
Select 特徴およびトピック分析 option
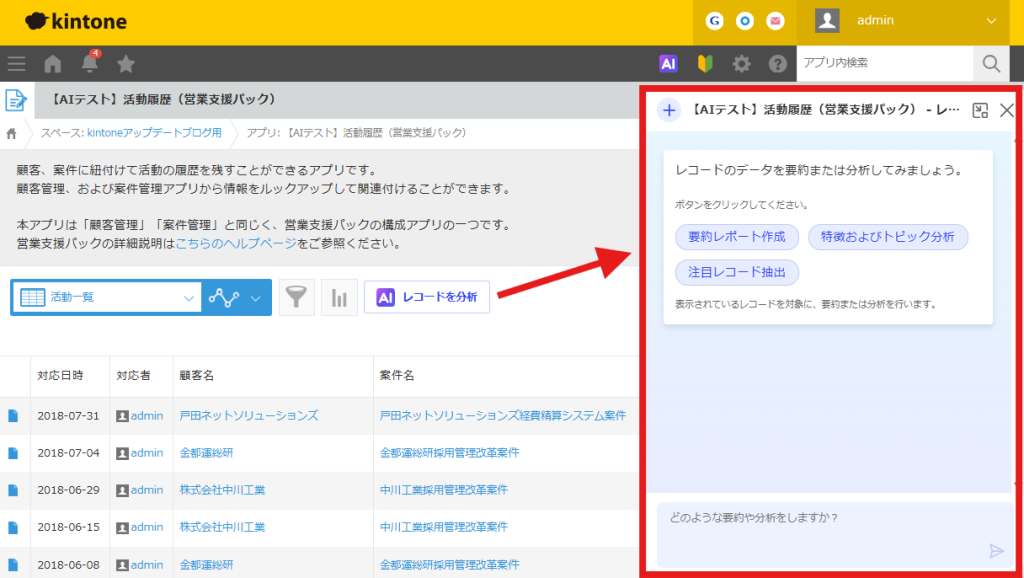coord(887,237)
